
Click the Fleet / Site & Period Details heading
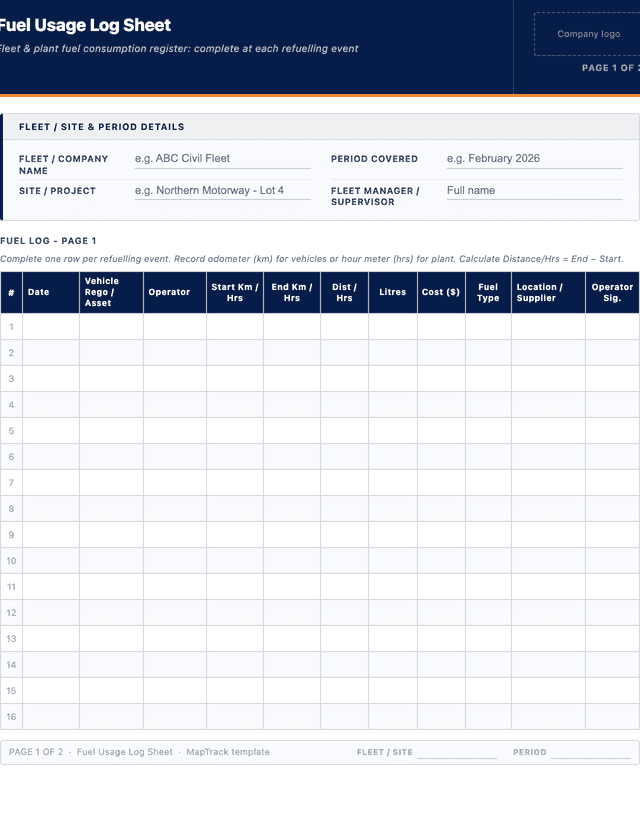tap(101, 127)
